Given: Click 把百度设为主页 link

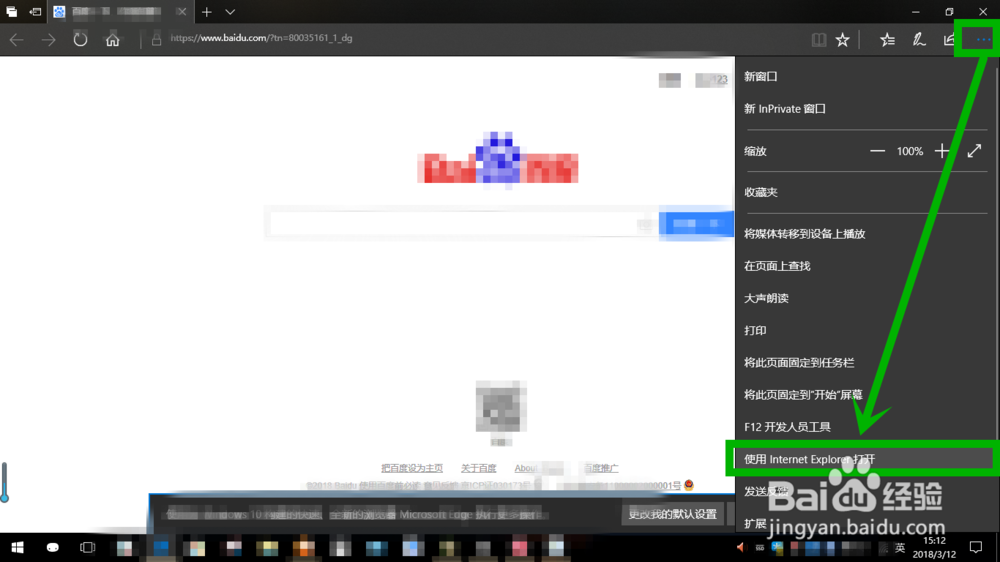Looking at the screenshot, I should click(412, 468).
